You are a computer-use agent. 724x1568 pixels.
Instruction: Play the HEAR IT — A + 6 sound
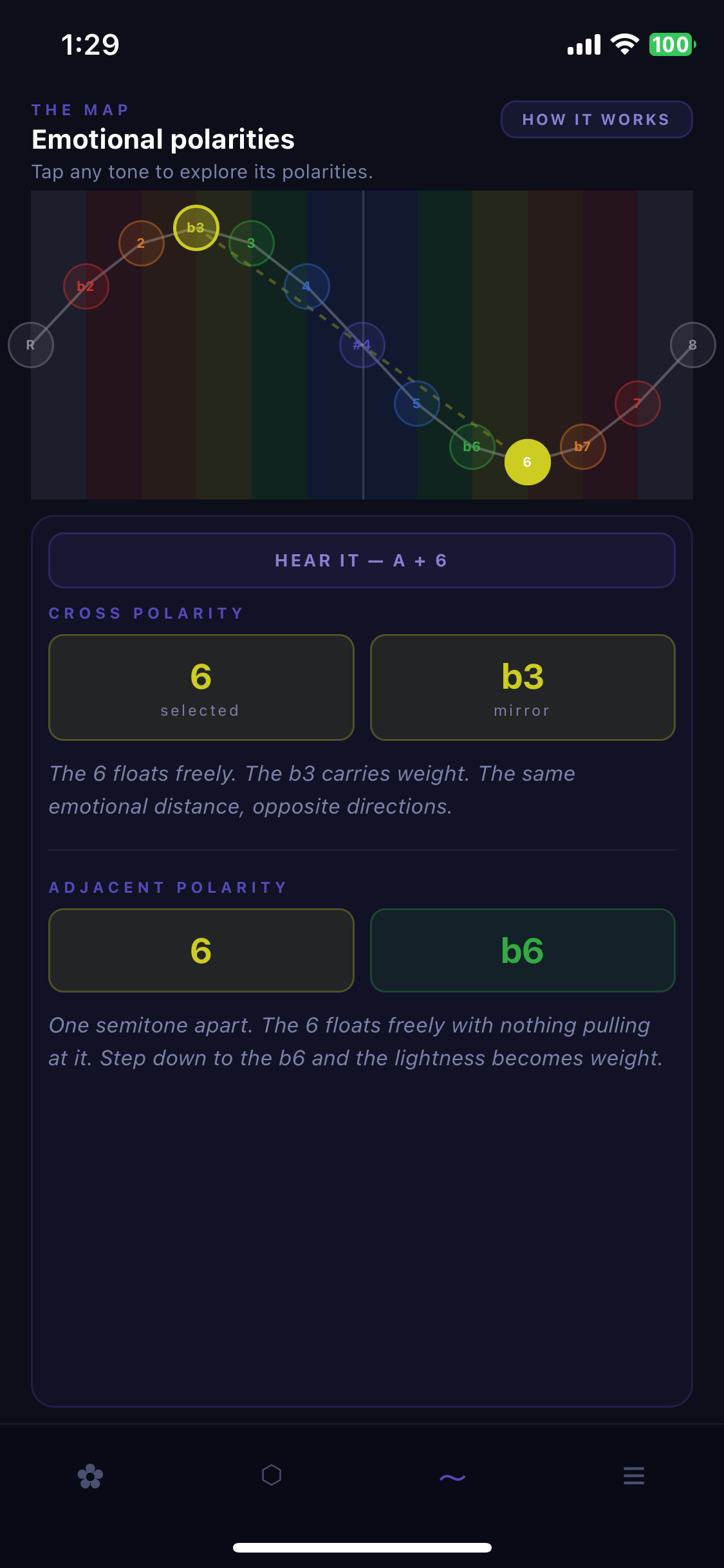(x=362, y=560)
